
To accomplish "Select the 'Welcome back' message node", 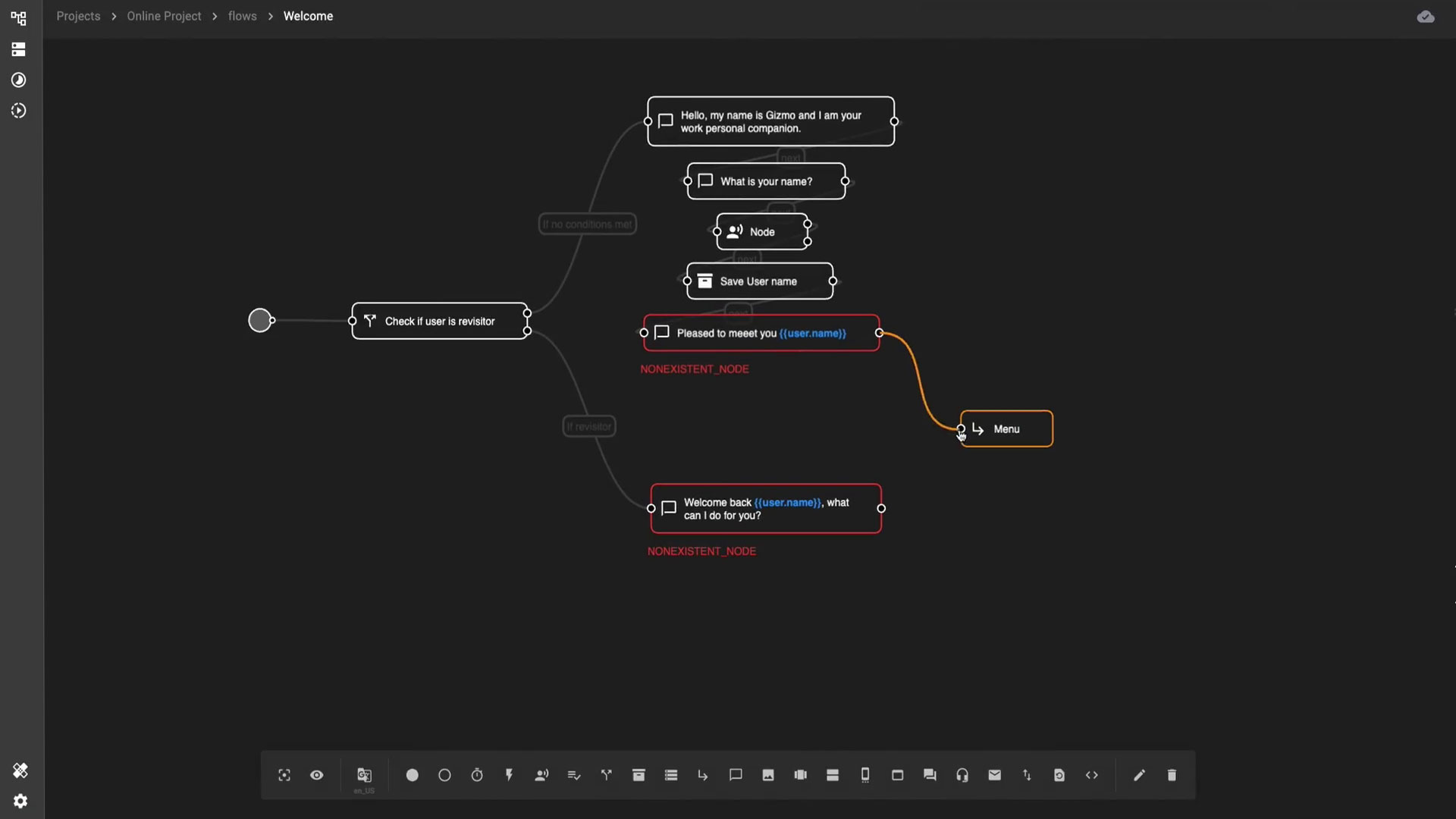I will (767, 509).
